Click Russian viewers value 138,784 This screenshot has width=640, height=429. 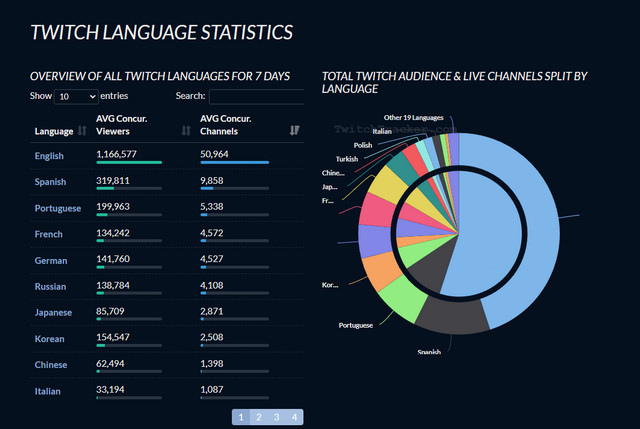(113, 285)
